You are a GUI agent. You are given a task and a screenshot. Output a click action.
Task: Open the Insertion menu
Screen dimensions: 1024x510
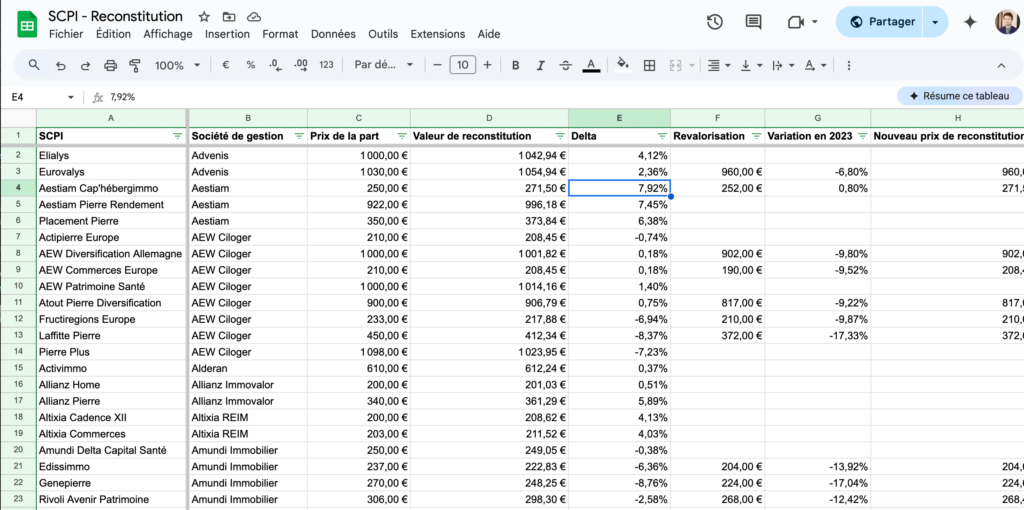pyautogui.click(x=227, y=34)
